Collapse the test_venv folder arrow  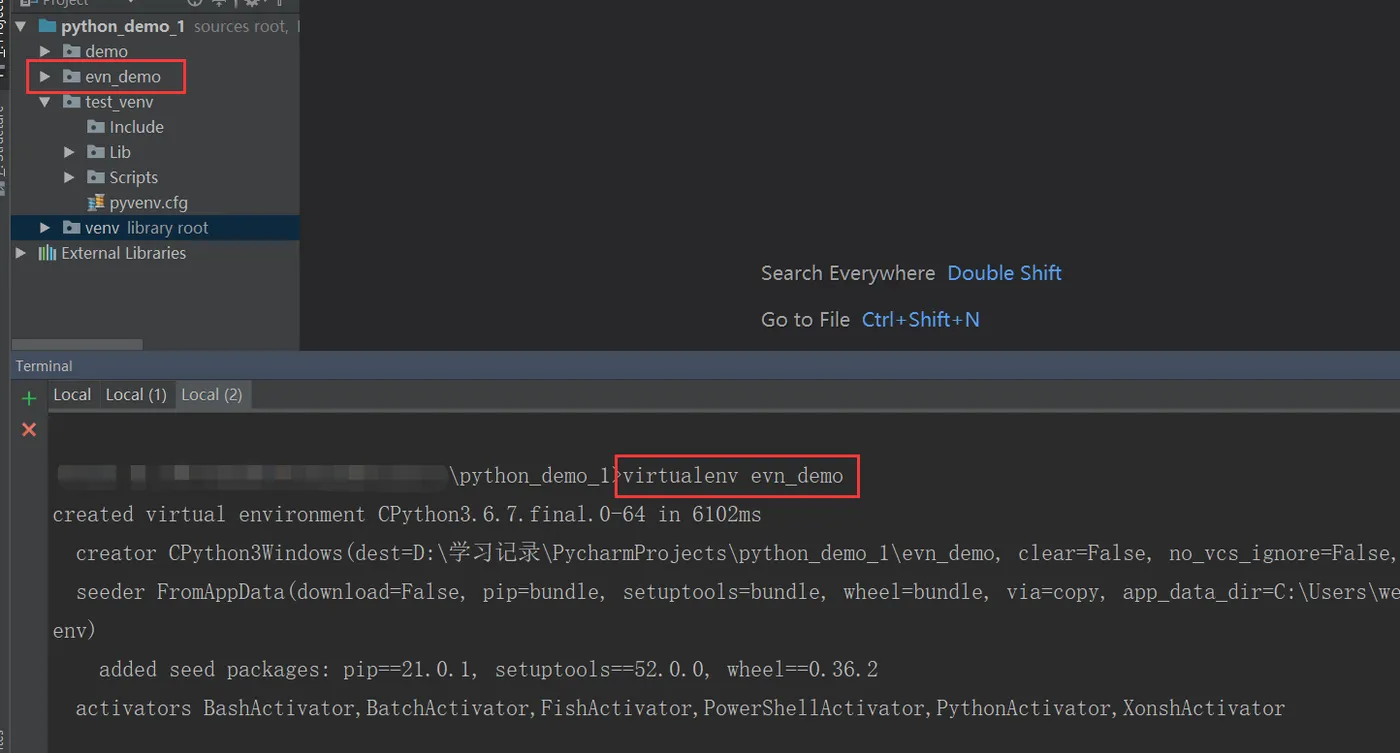(x=45, y=102)
